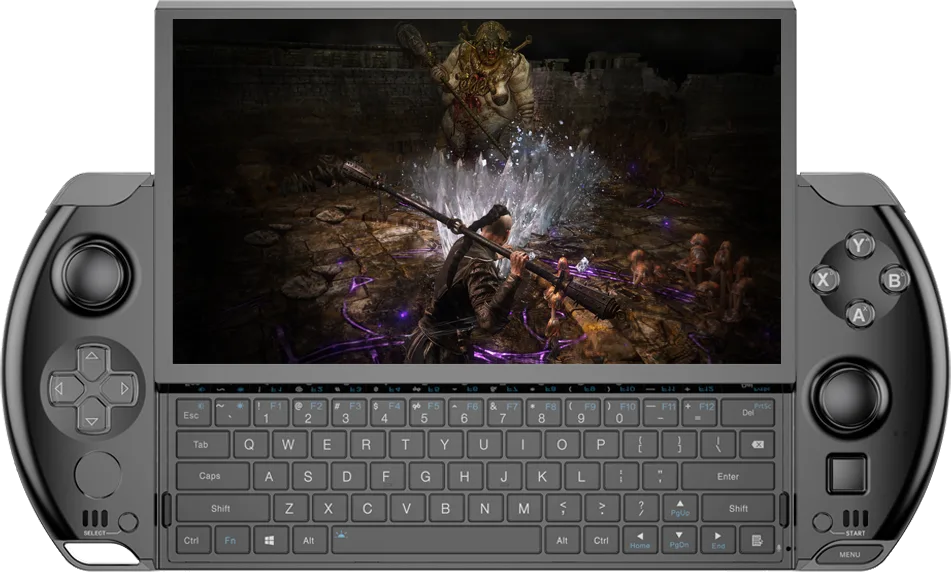Tap the V key
Image resolution: width=951 pixels, height=572 pixels.
(406, 508)
